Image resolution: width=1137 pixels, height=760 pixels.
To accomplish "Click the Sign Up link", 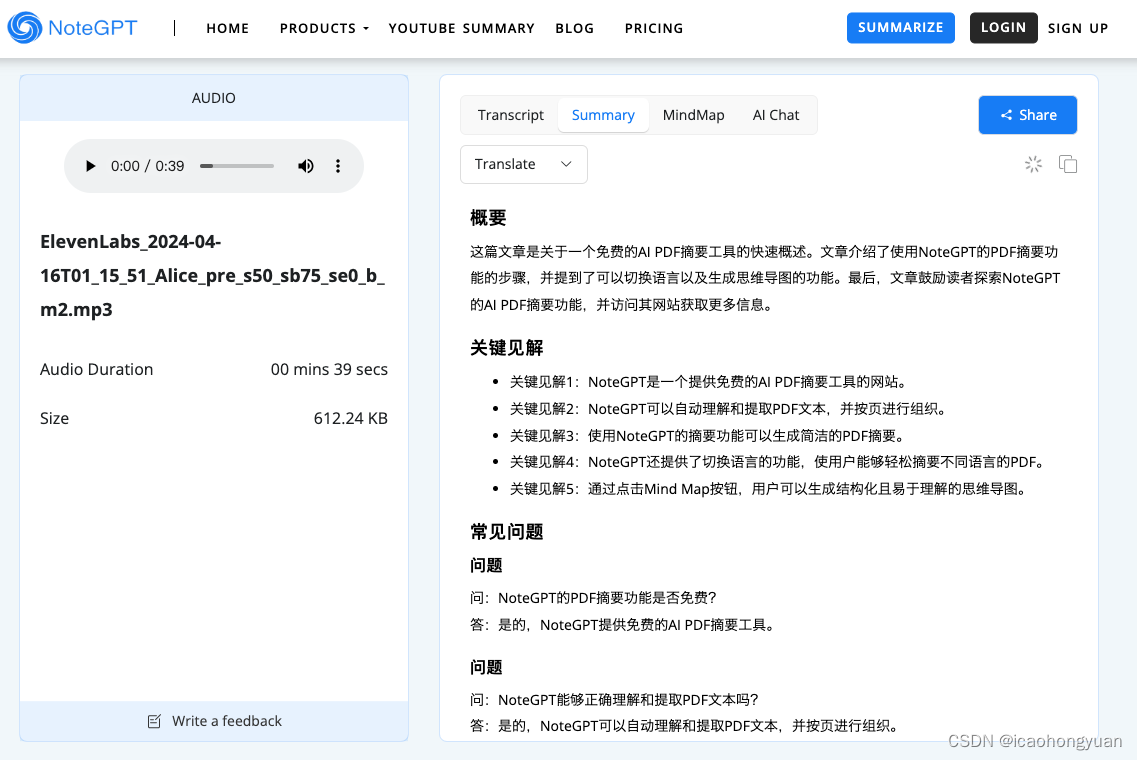I will click(x=1078, y=28).
